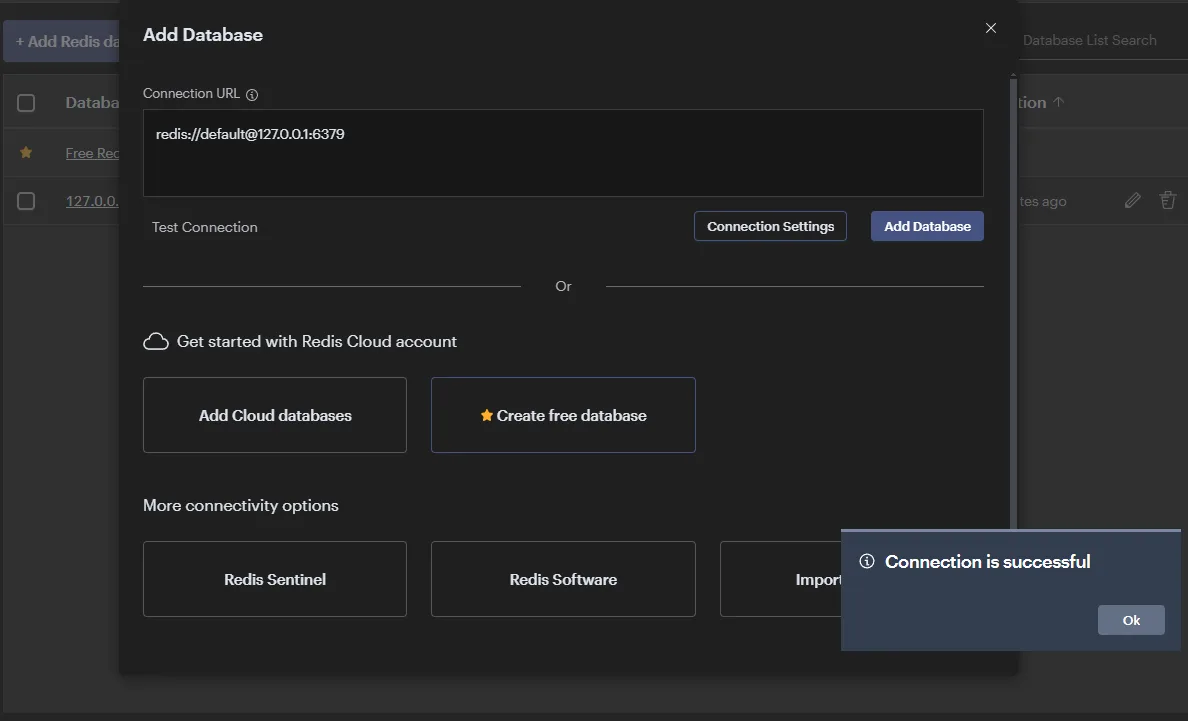The height and width of the screenshot is (721, 1188).
Task: Choose Redis Software connectivity option
Action: pyautogui.click(x=563, y=579)
